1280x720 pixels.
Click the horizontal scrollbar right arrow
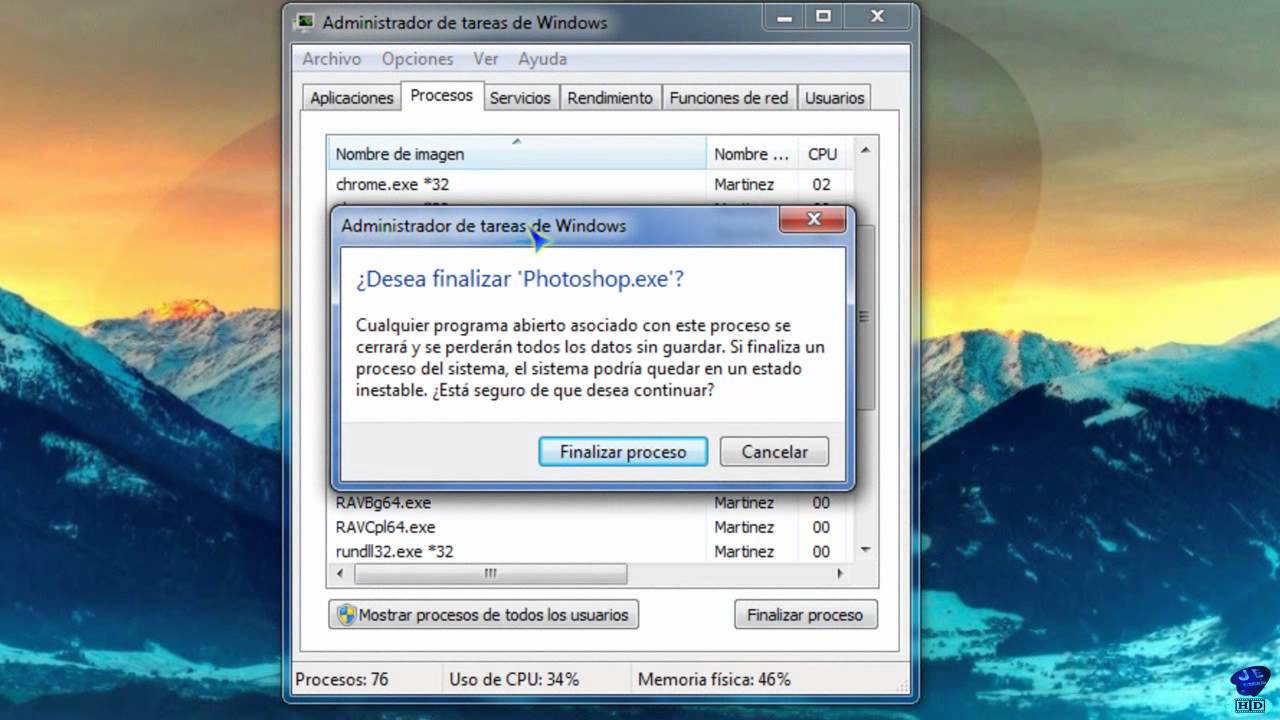point(840,574)
